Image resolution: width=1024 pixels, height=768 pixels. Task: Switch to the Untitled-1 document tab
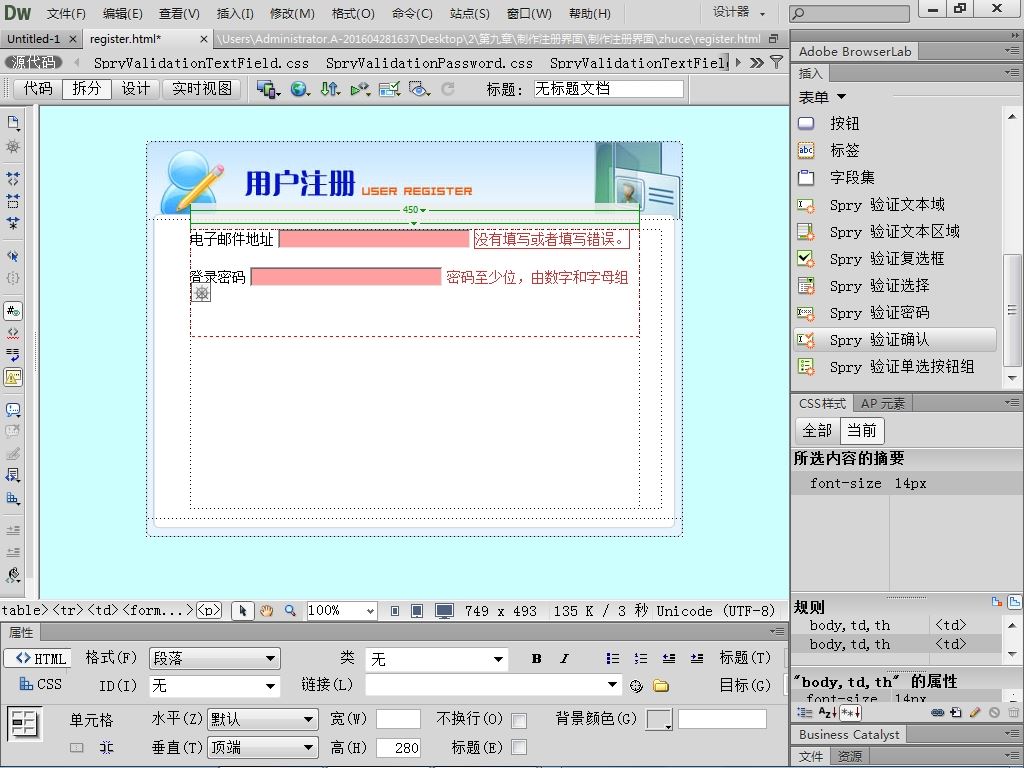tap(33, 39)
